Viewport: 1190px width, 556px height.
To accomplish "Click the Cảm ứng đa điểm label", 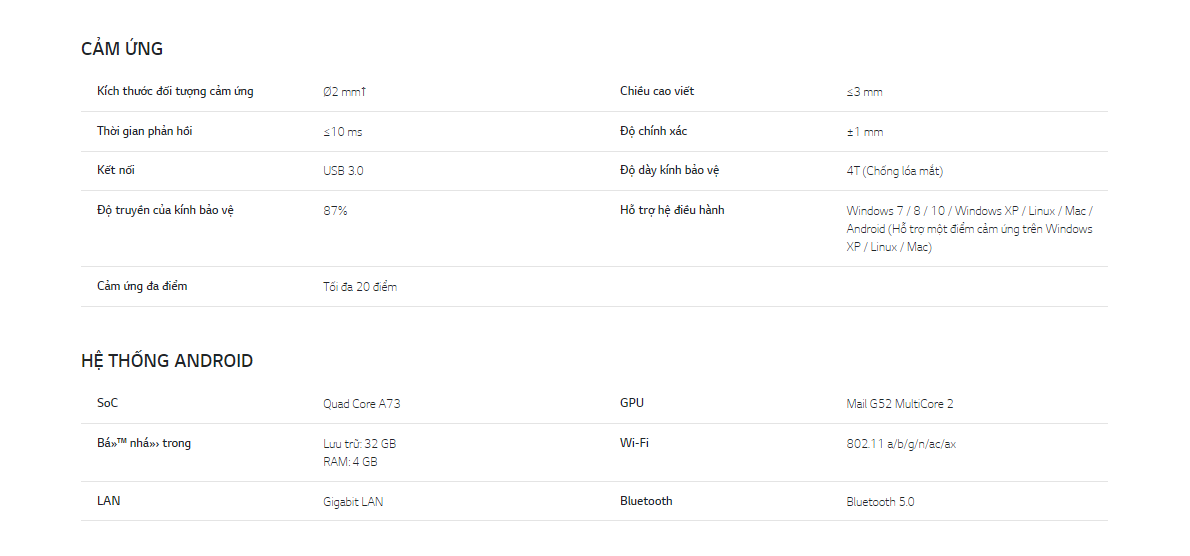I will [142, 286].
